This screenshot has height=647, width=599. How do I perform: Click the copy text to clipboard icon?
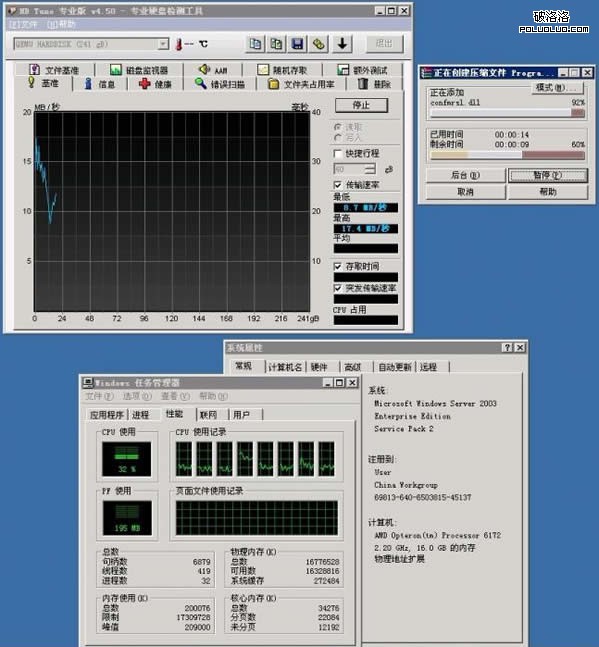click(x=255, y=44)
